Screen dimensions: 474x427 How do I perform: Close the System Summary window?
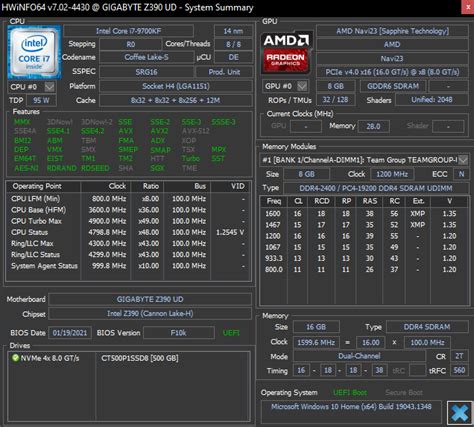[x=468, y=7]
